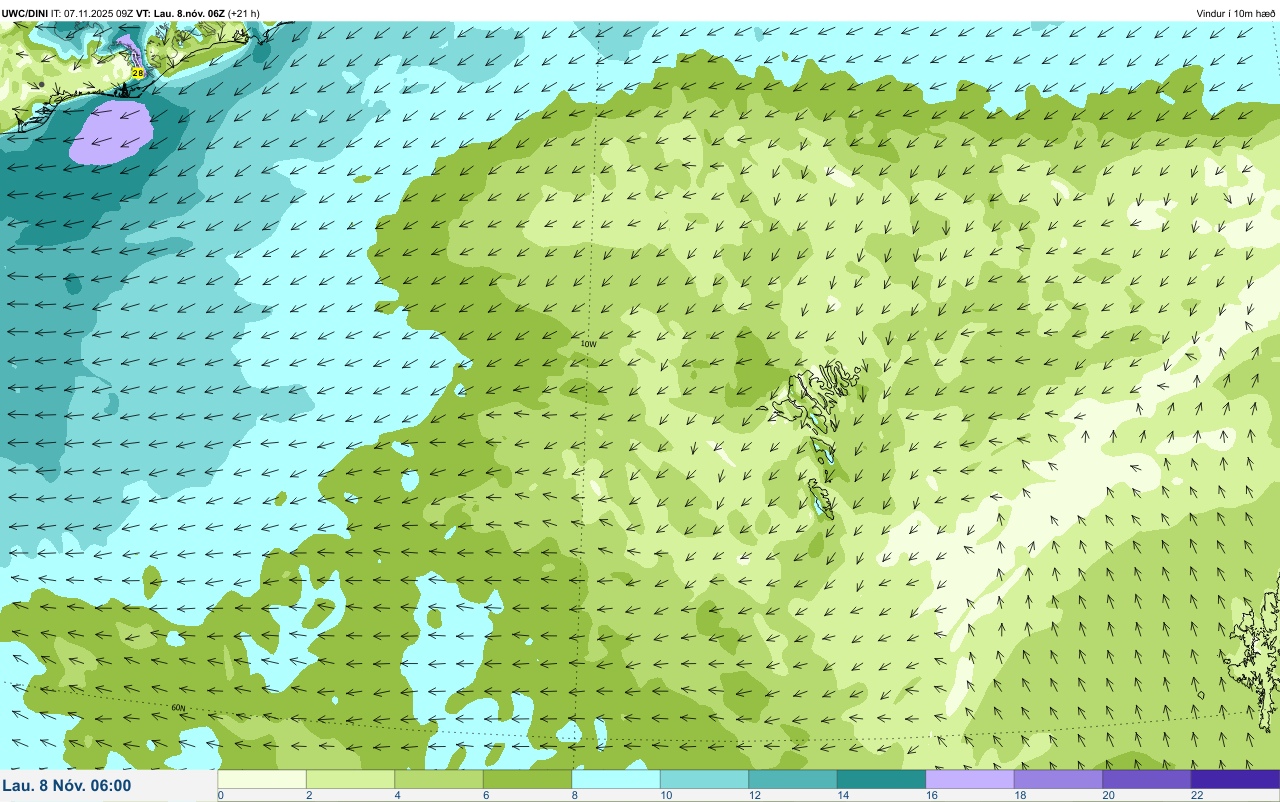Click the dark green 6–8 m/s legend swatch

pyautogui.click(x=527, y=779)
